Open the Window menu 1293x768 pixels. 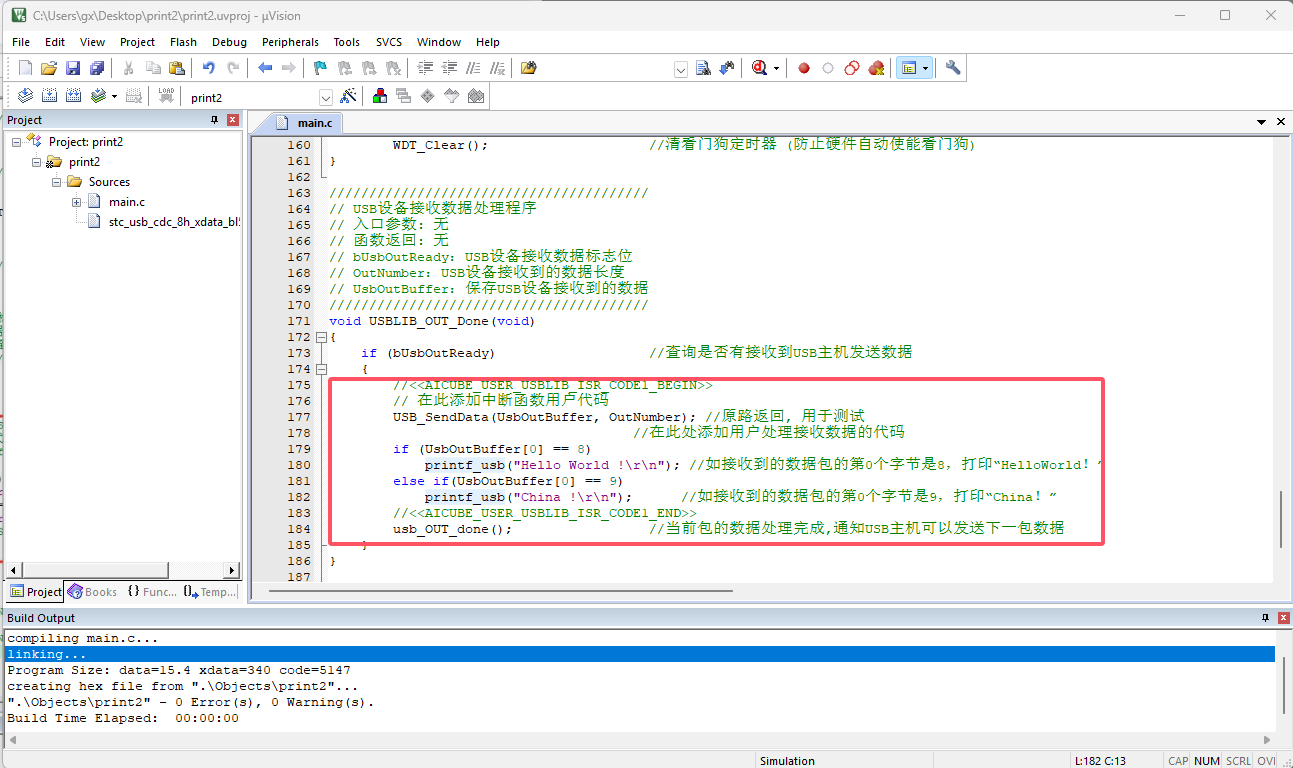[x=439, y=42]
